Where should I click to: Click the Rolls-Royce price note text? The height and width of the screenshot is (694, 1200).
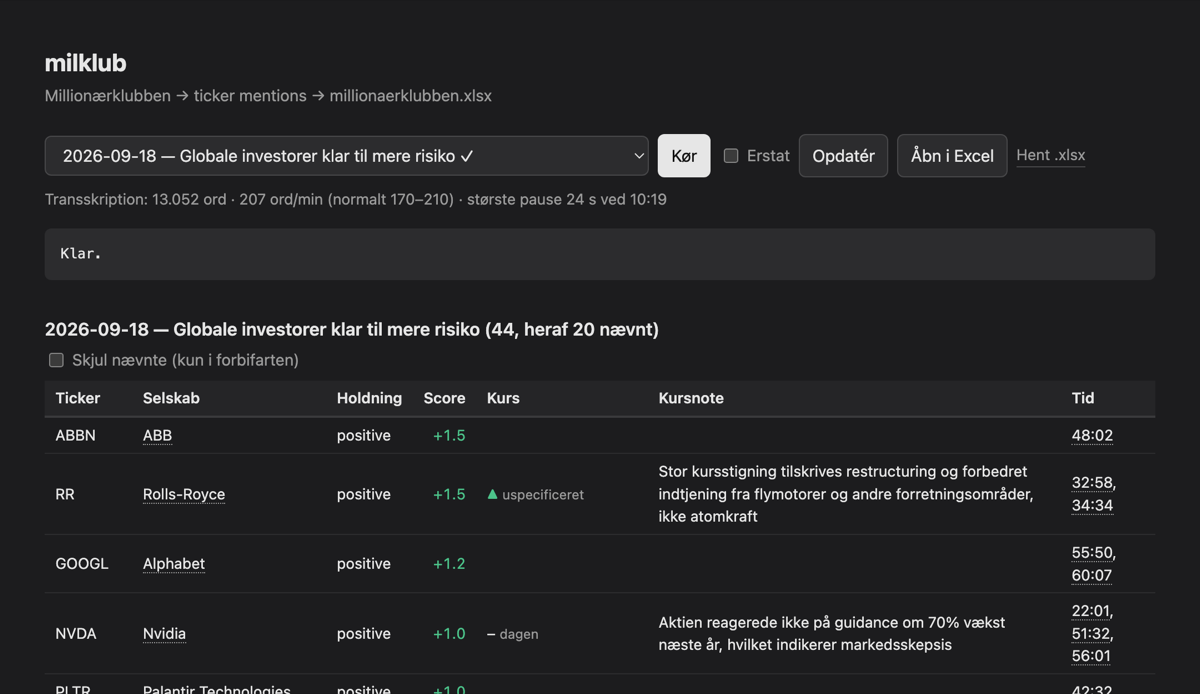[x=846, y=494]
